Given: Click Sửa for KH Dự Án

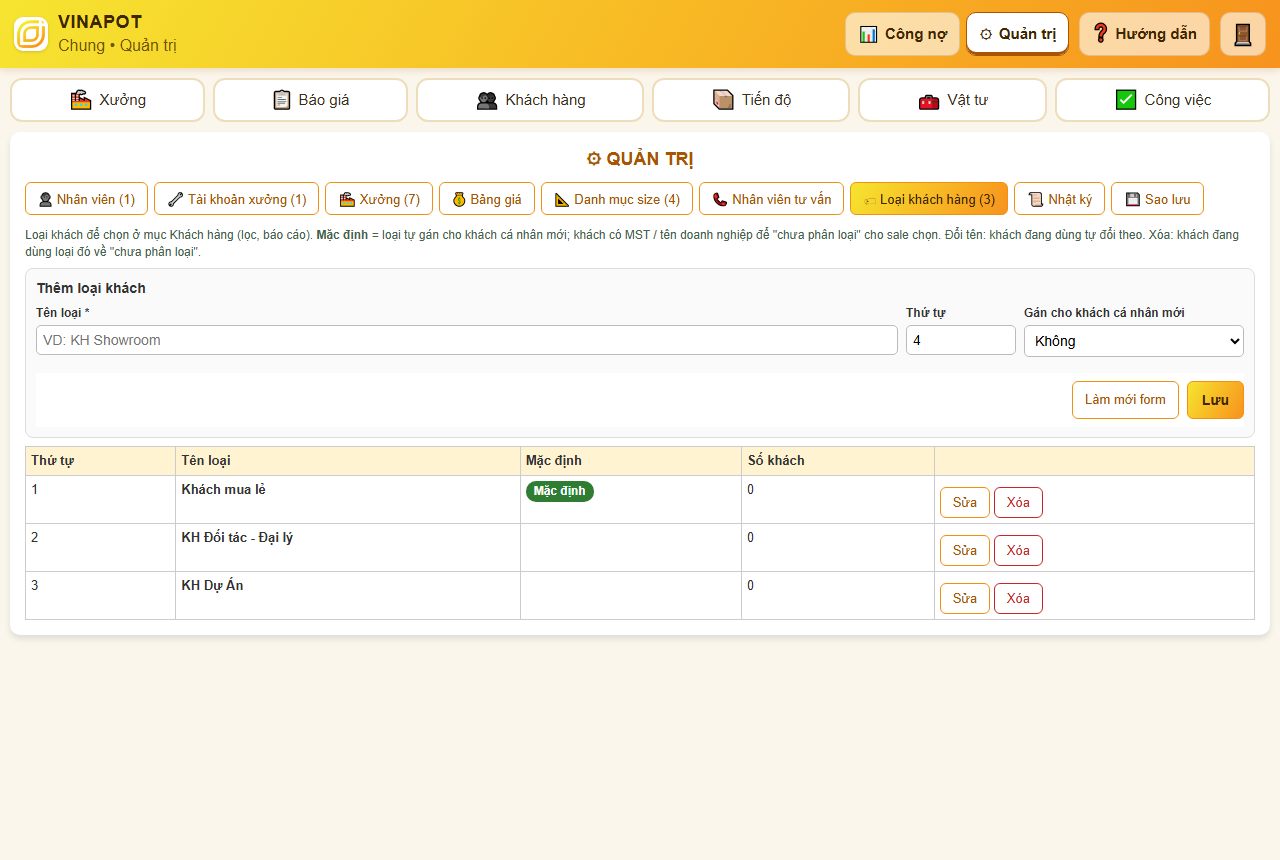Looking at the screenshot, I should [x=965, y=598].
